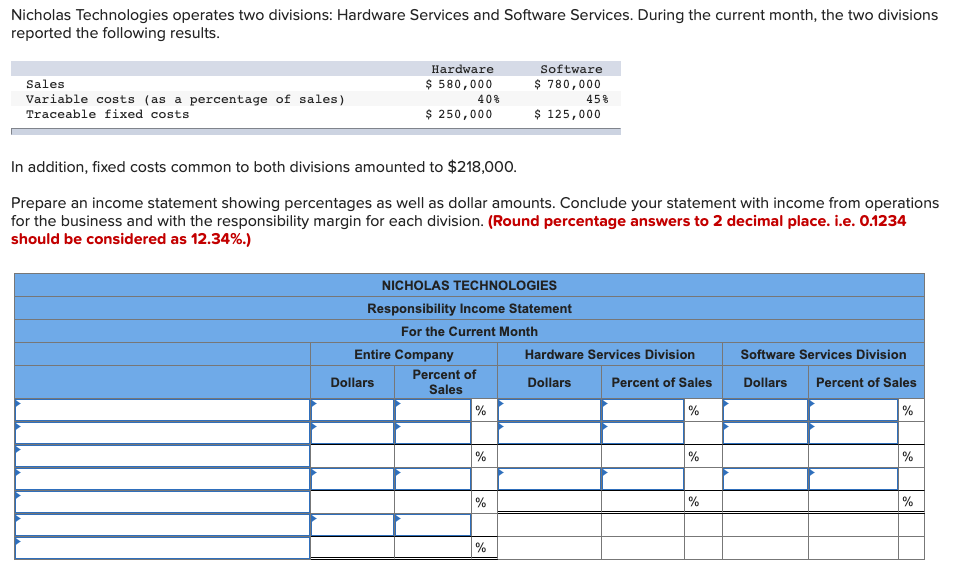Click the Software sales value $ 780,000
The image size is (953, 562).
pyautogui.click(x=568, y=84)
